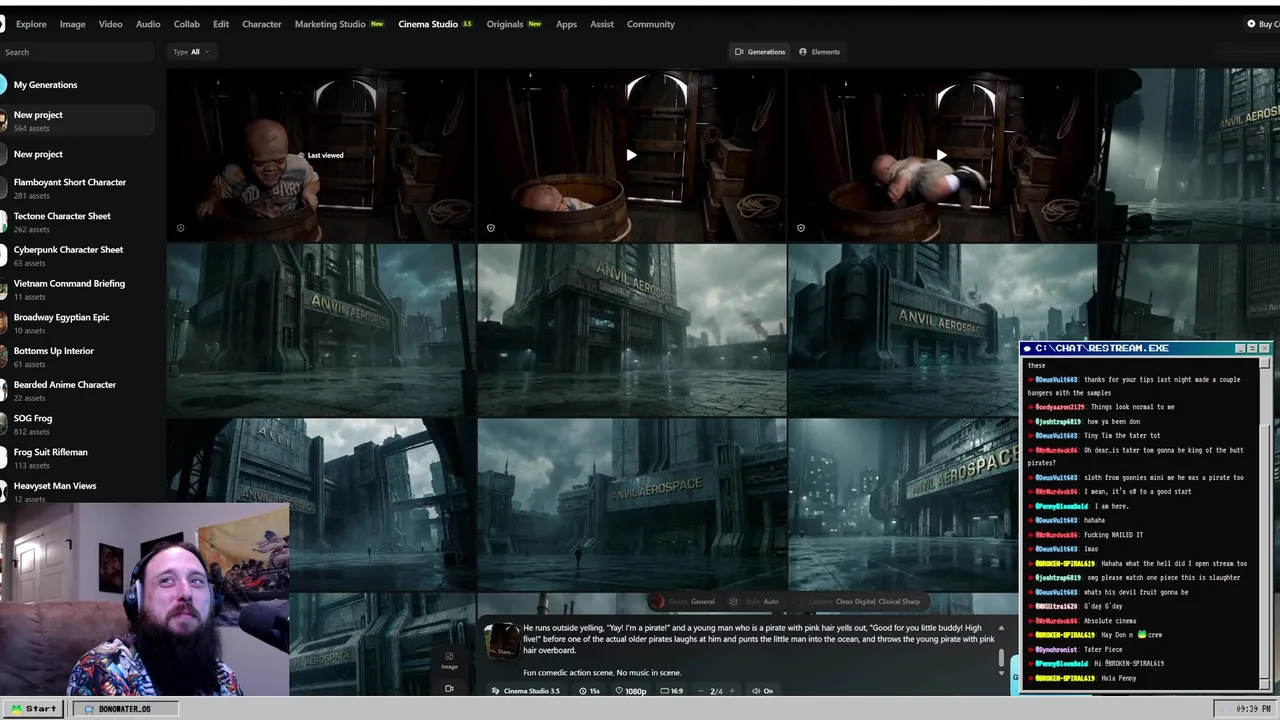
Task: Open Marketing Studio in top navigation
Action: point(339,24)
